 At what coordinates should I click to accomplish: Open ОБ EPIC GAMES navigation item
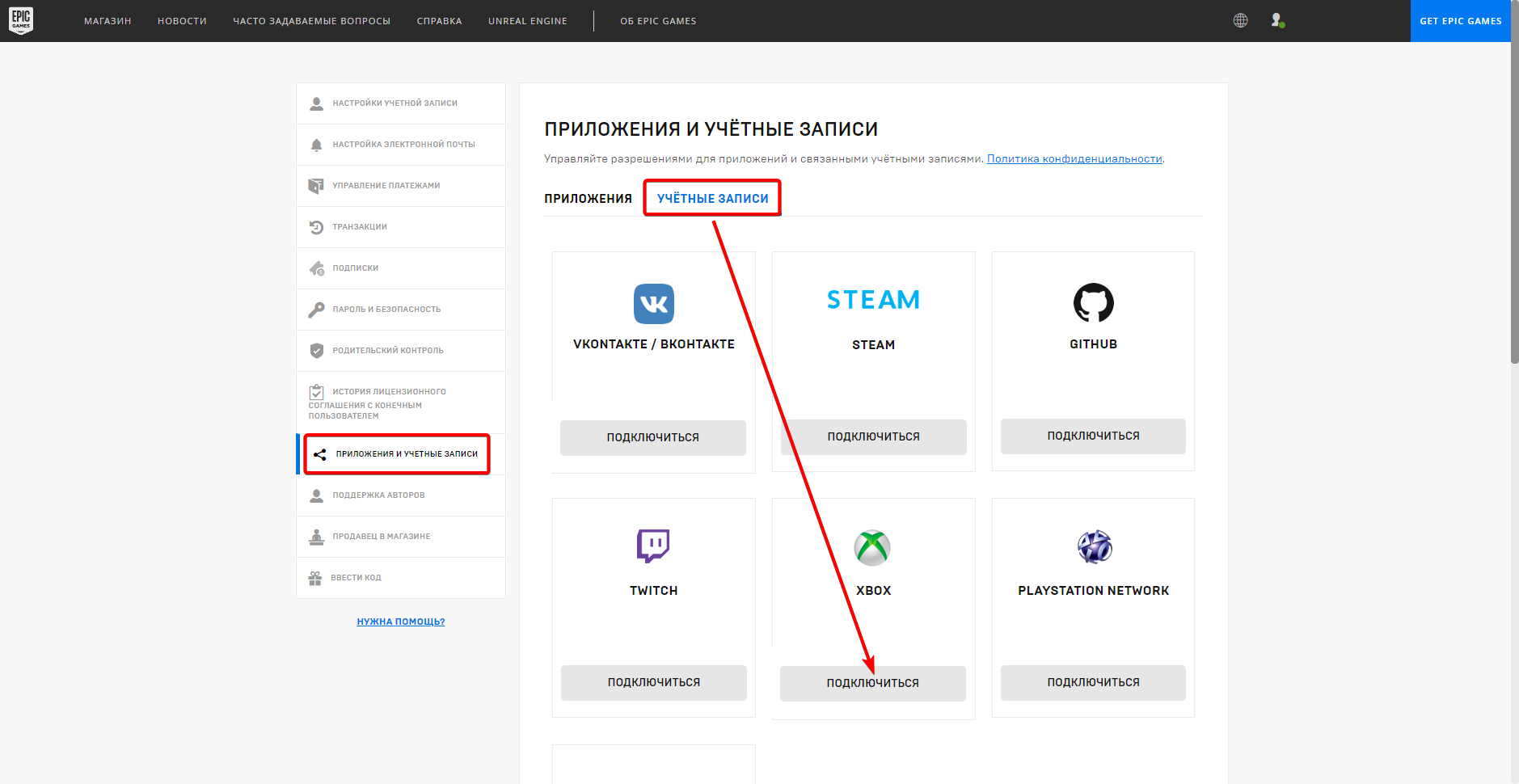tap(658, 21)
